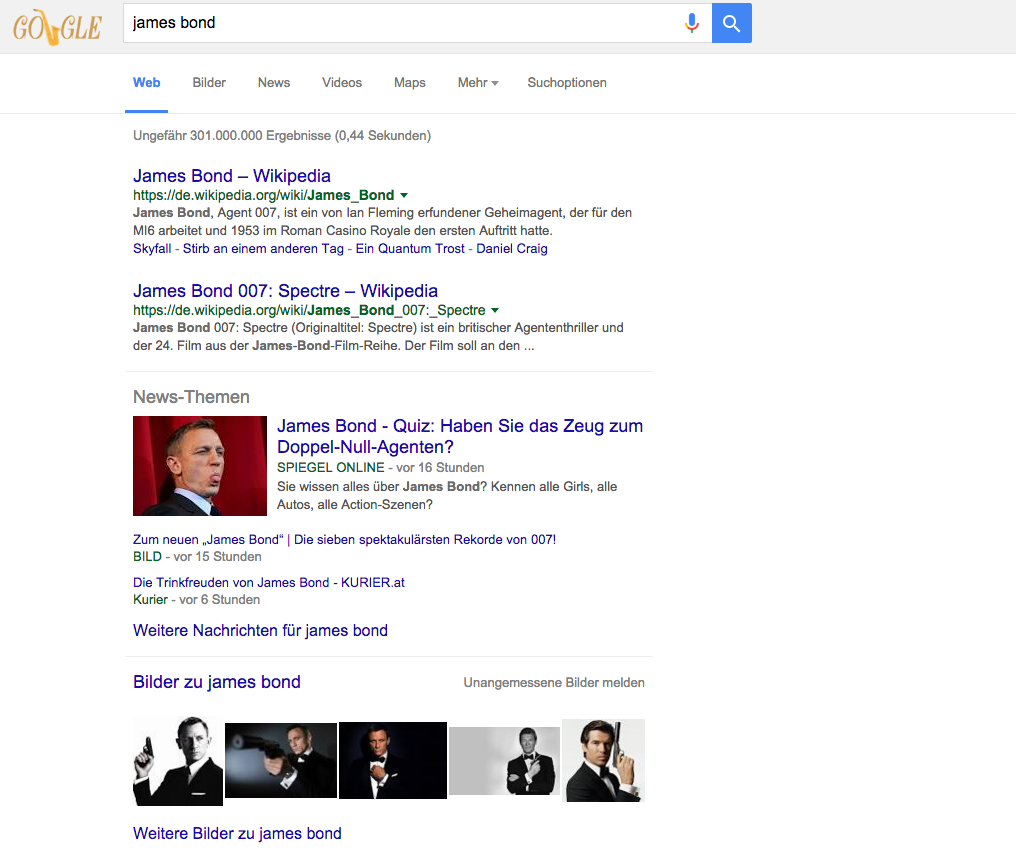The height and width of the screenshot is (858, 1016).
Task: Open the Ein Quantum Trost sitelink
Action: 410,249
